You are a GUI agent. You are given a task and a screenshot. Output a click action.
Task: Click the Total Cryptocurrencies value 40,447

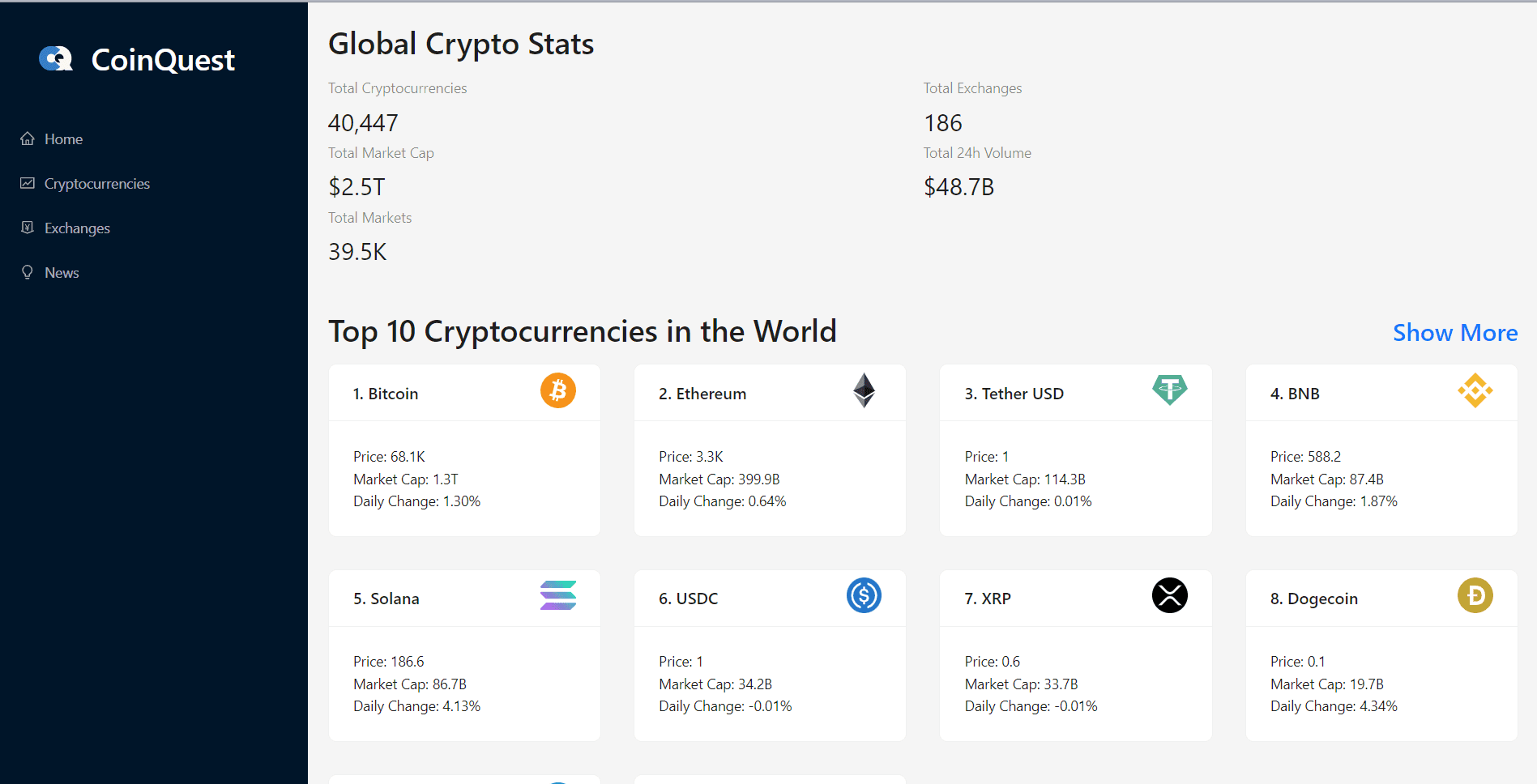(x=363, y=123)
